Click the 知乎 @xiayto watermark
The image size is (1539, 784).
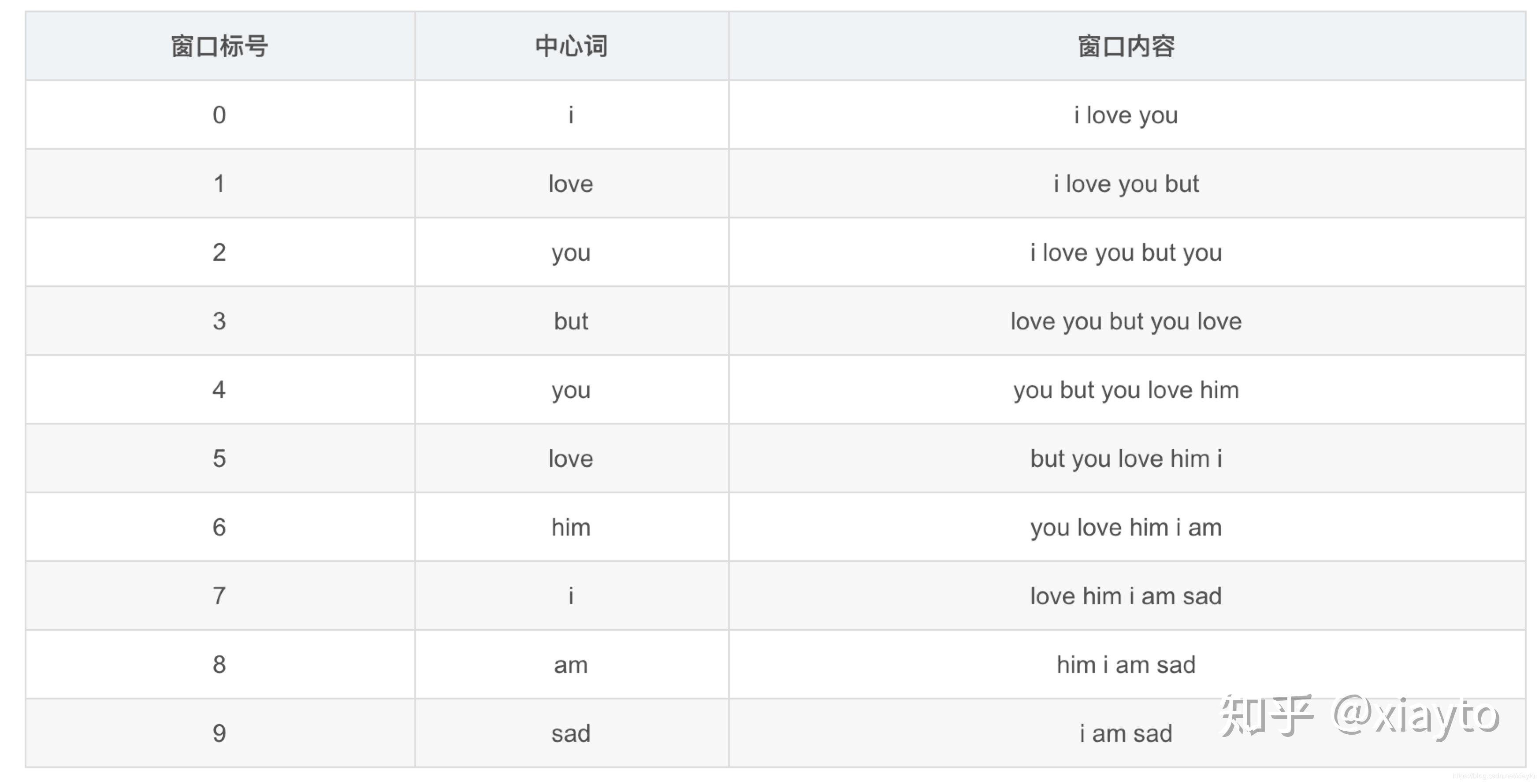pyautogui.click(x=1359, y=715)
